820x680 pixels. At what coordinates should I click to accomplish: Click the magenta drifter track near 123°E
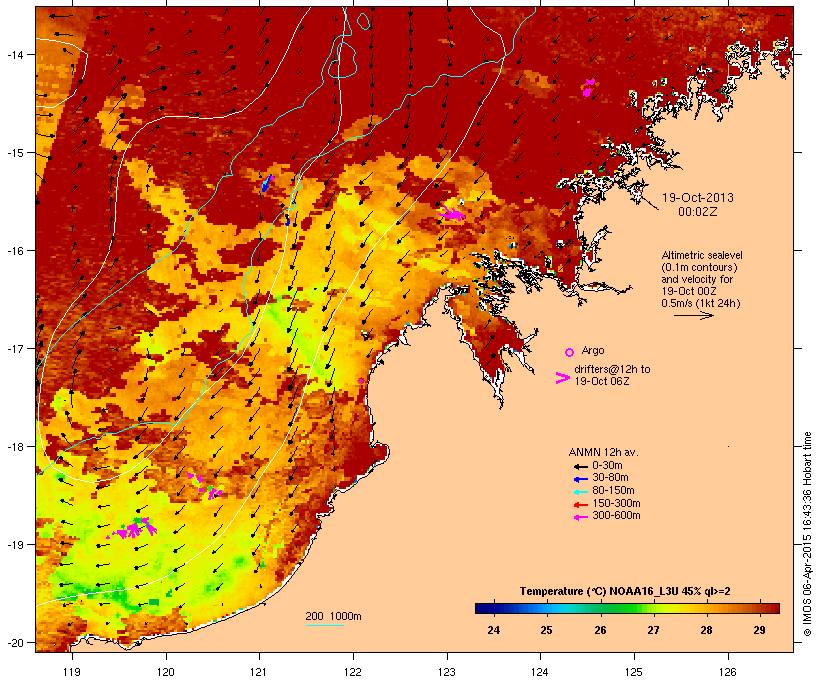point(452,213)
